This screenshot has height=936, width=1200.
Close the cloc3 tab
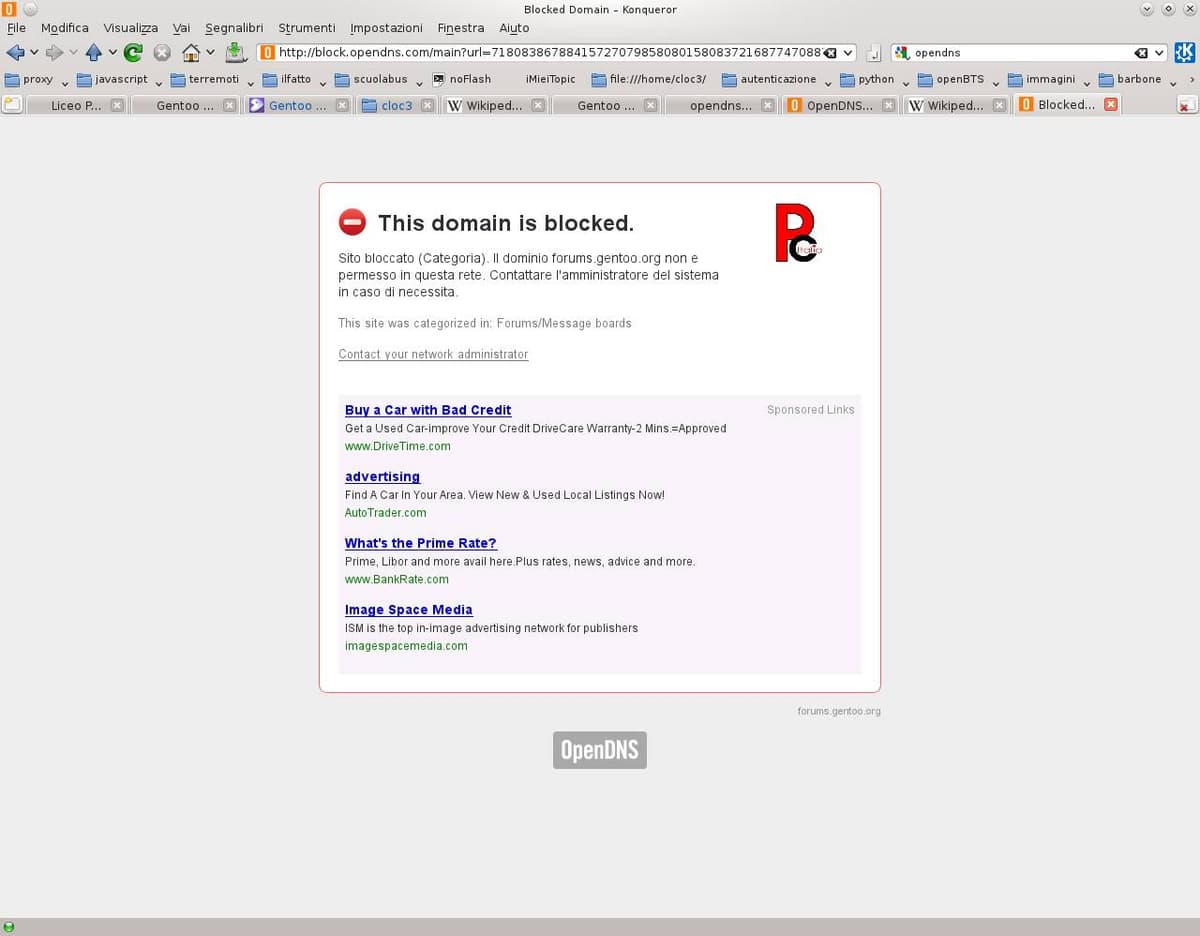pos(427,105)
